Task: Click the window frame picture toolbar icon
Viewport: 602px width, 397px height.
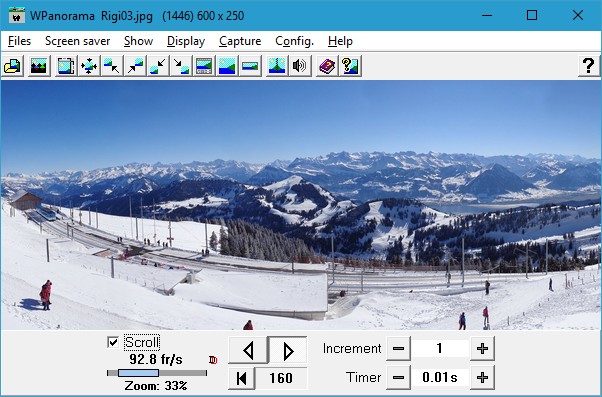Action: (66, 66)
